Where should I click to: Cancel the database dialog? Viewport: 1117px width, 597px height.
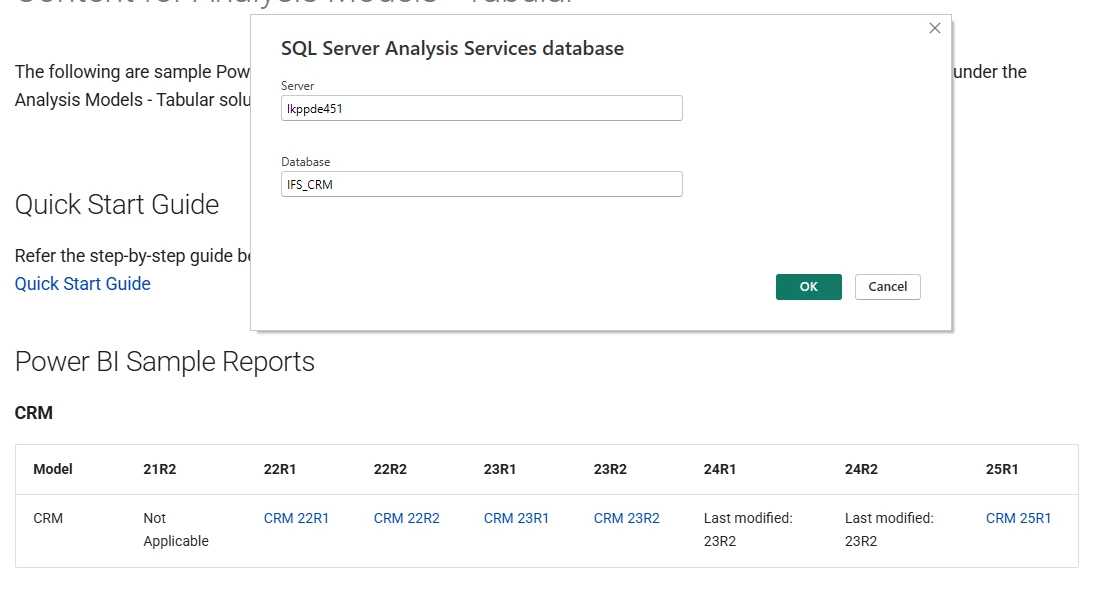click(888, 286)
